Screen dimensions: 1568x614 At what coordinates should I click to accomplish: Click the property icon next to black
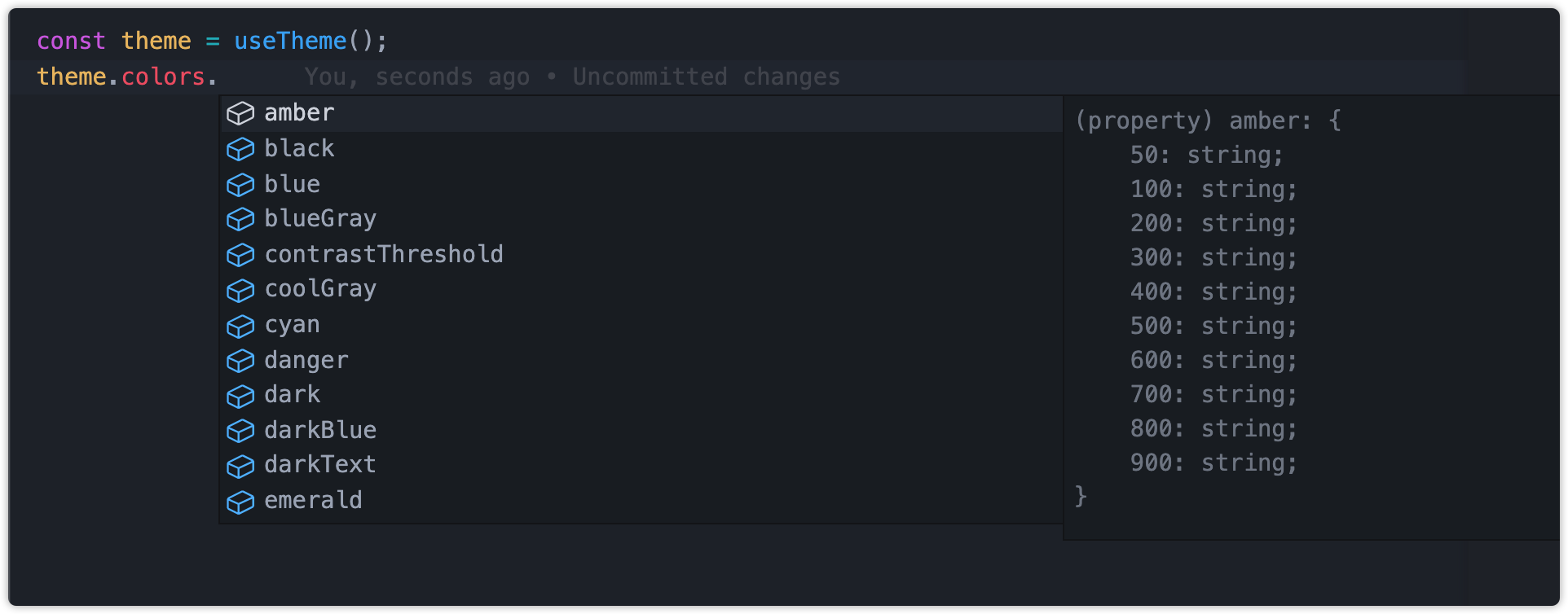(241, 149)
